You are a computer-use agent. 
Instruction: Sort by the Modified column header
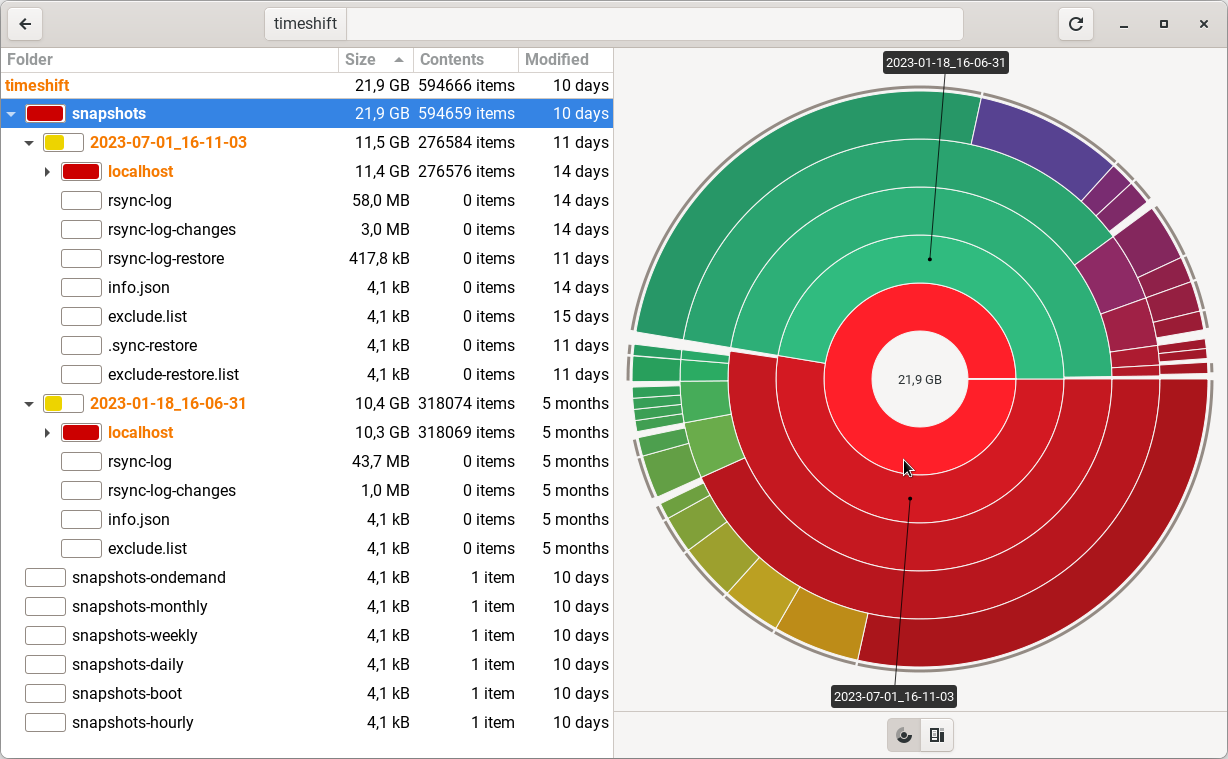[565, 60]
